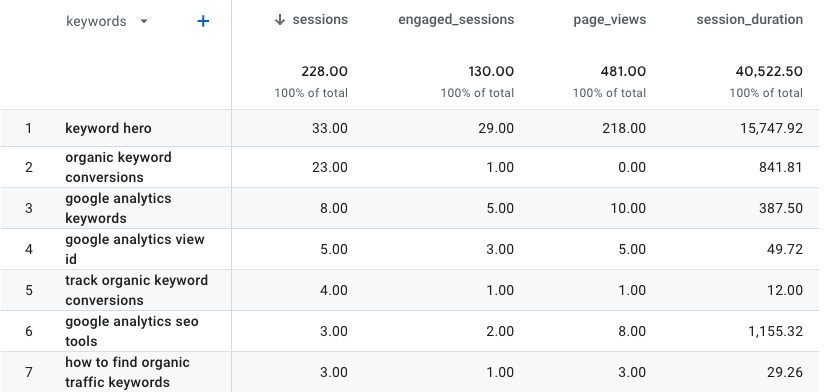The height and width of the screenshot is (392, 824).
Task: Select the 'keyword hero' row
Action: [410, 128]
